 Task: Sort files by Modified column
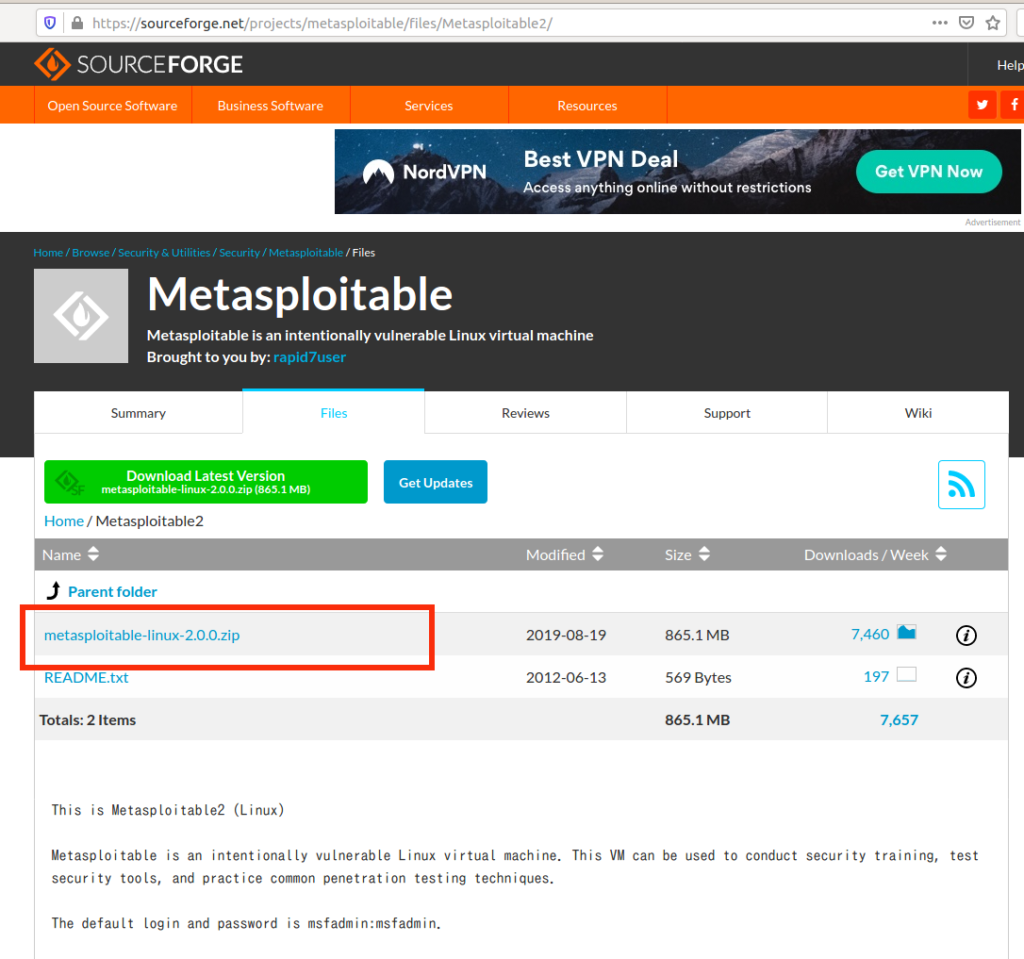(x=564, y=555)
